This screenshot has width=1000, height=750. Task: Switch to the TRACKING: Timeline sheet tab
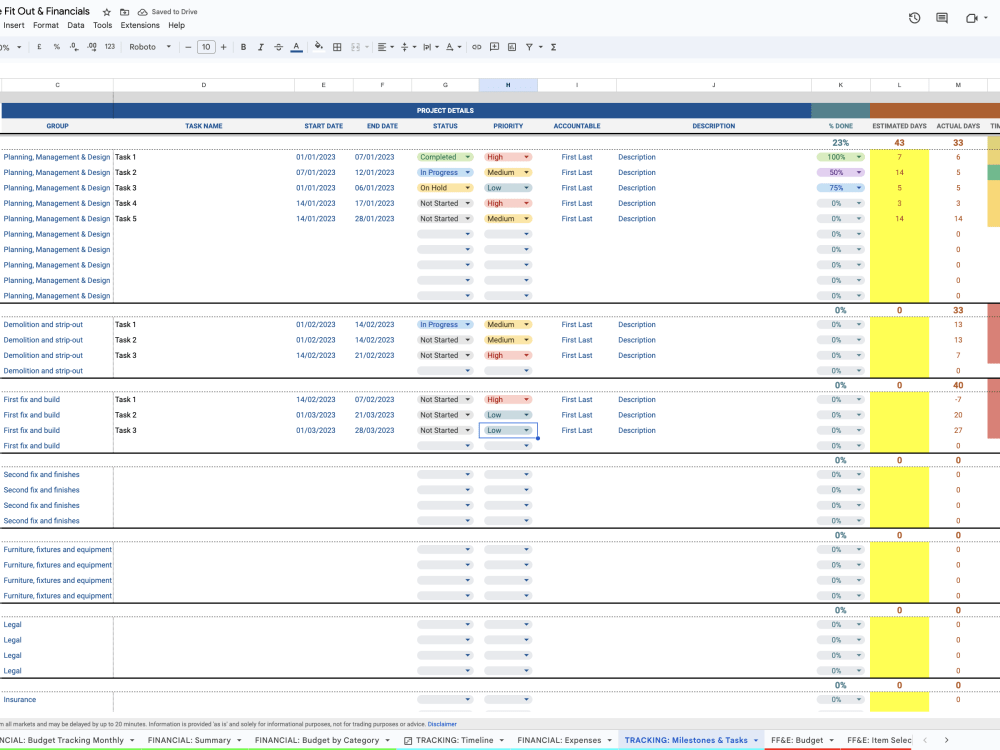[x=457, y=740]
